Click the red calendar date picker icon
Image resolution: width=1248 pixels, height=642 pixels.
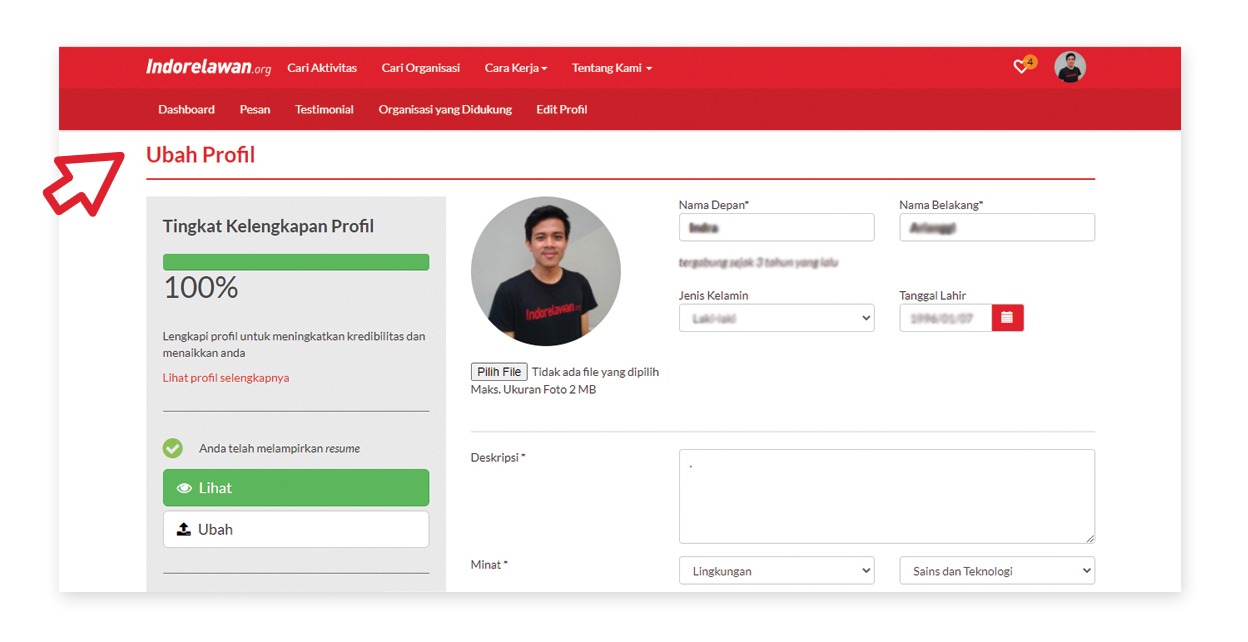pyautogui.click(x=1007, y=318)
